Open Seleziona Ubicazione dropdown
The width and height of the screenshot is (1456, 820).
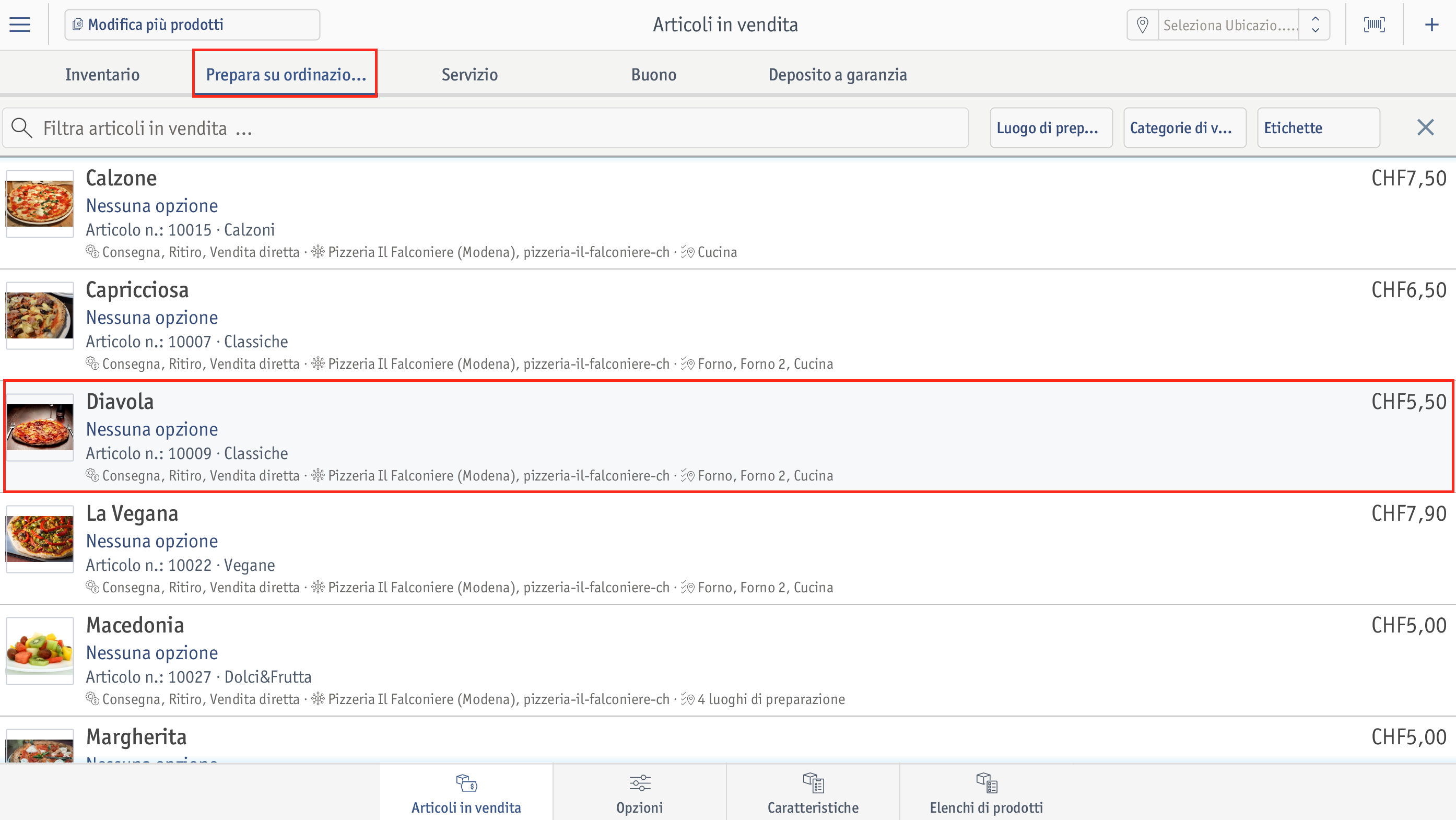[x=1228, y=25]
